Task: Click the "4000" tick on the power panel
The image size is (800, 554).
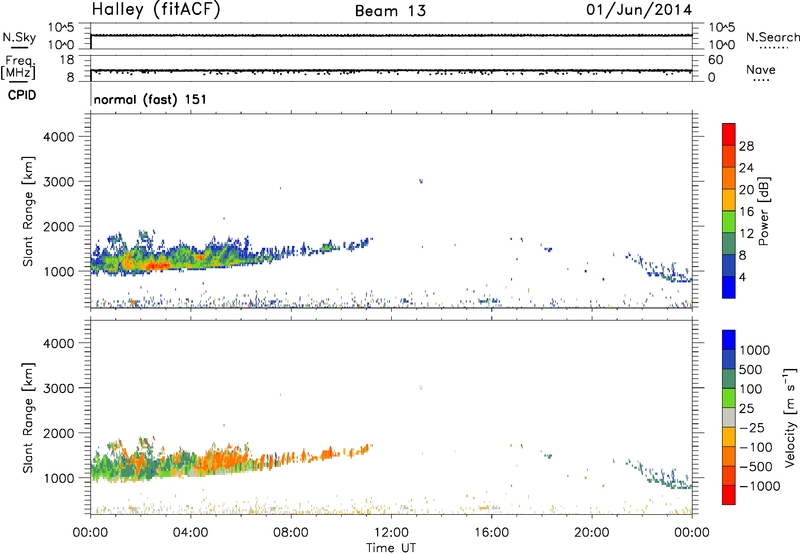Action: [x=59, y=137]
